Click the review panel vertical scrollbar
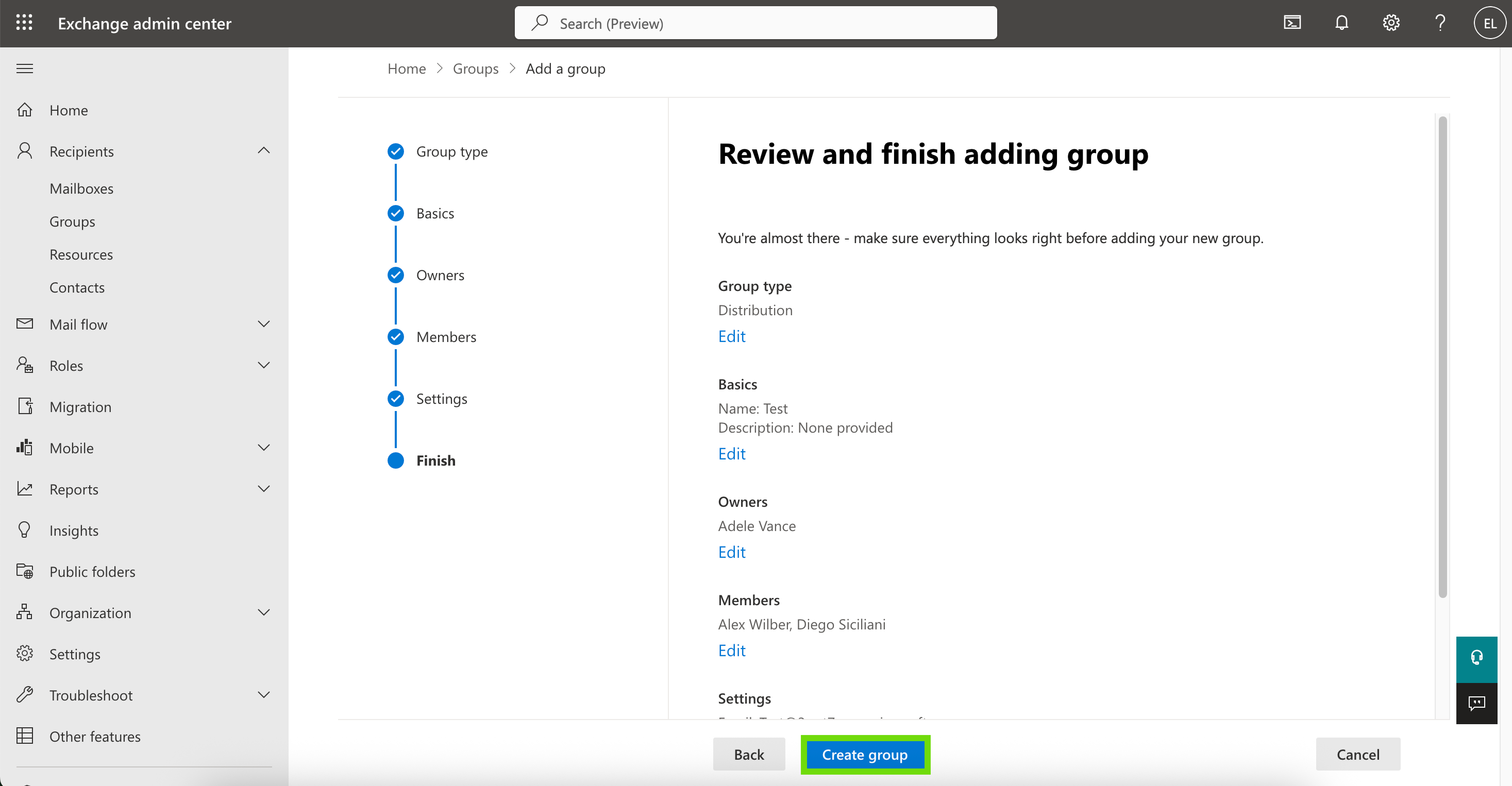Viewport: 1512px width, 786px height. coord(1443,356)
